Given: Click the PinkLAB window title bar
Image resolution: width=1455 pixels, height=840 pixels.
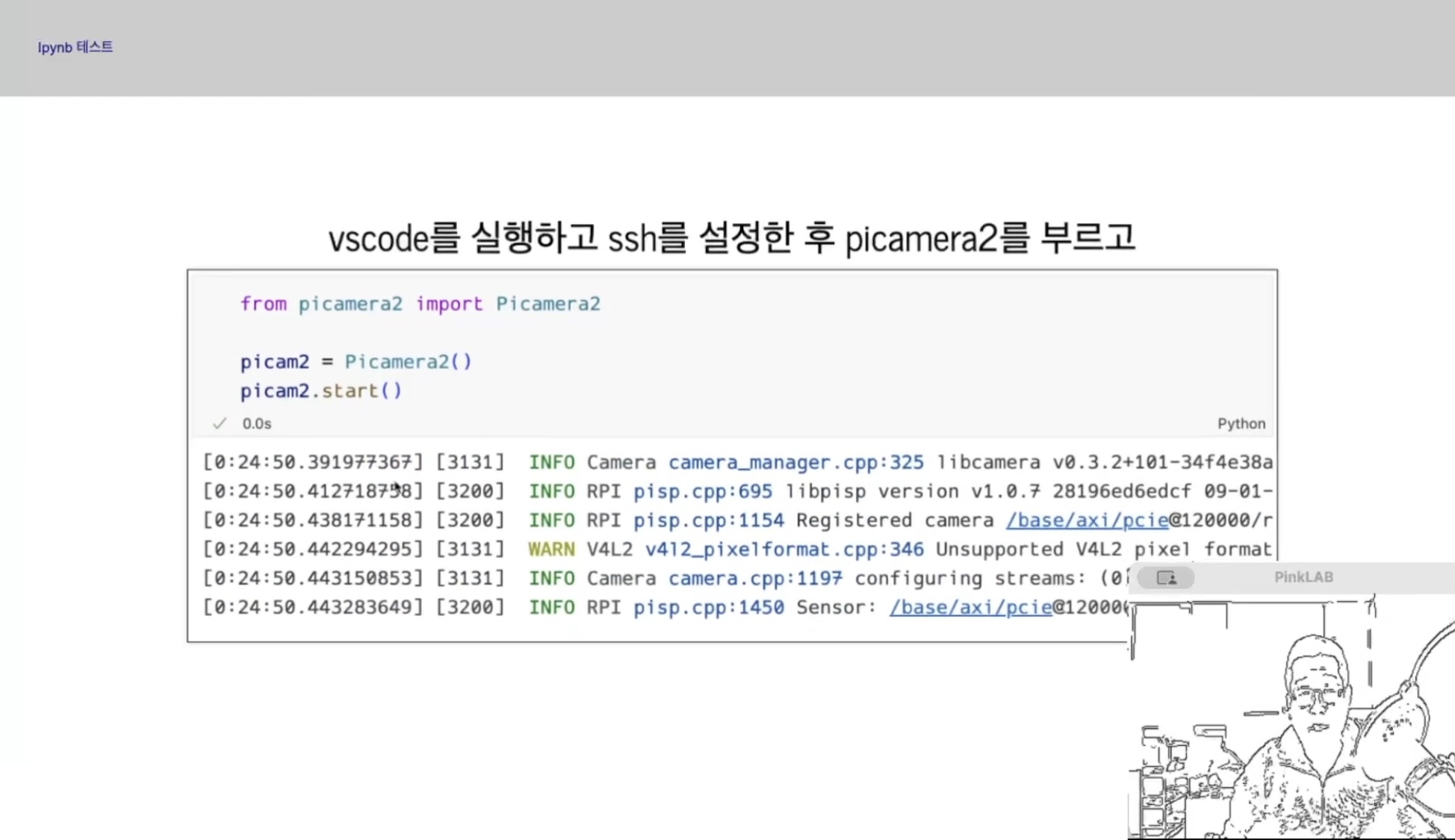Looking at the screenshot, I should coord(1303,577).
